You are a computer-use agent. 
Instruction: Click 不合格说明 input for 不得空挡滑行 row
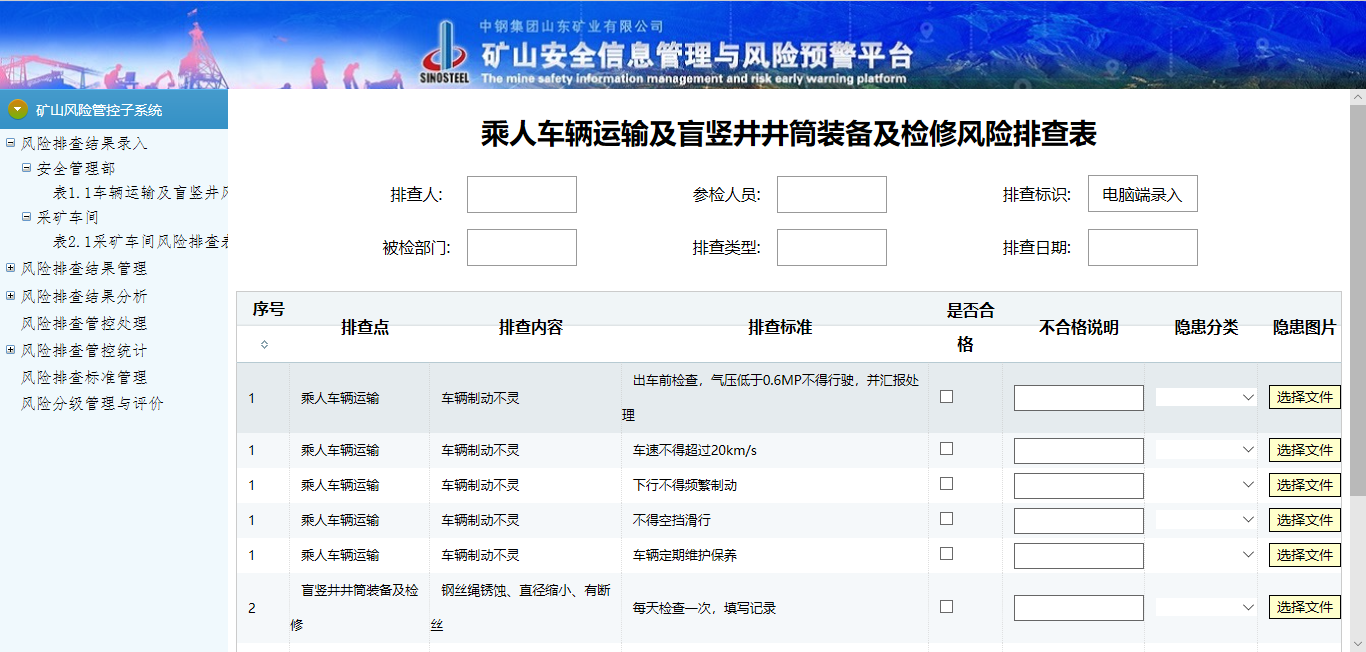click(1079, 521)
